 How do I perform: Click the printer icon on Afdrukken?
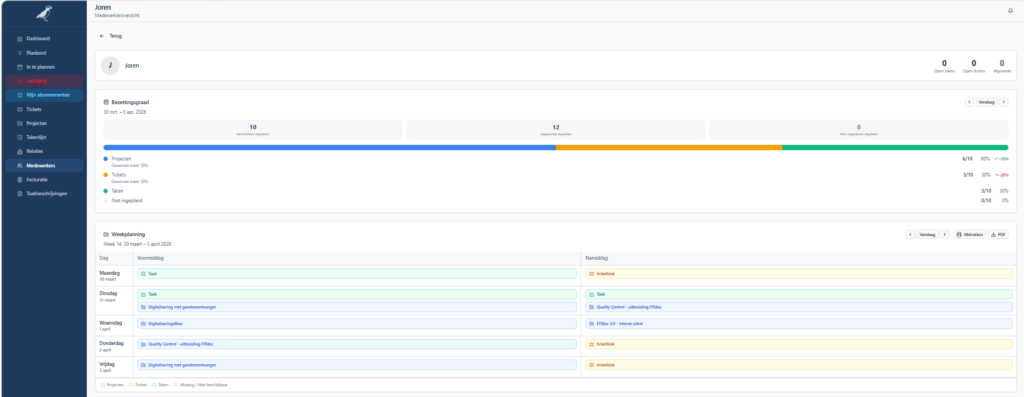[x=959, y=234]
